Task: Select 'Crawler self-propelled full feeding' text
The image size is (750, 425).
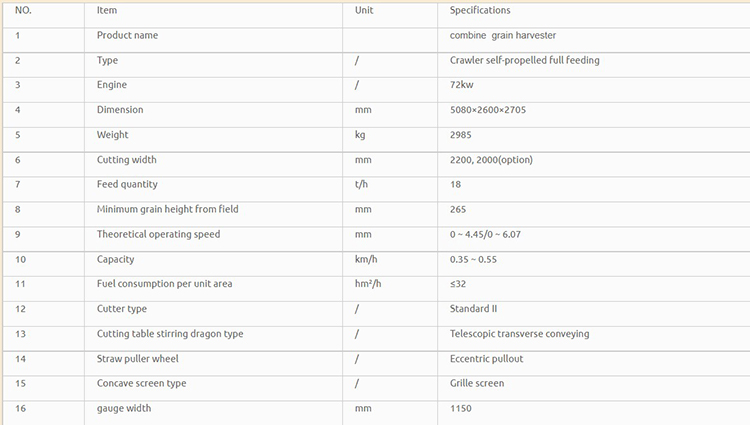Action: tap(524, 60)
